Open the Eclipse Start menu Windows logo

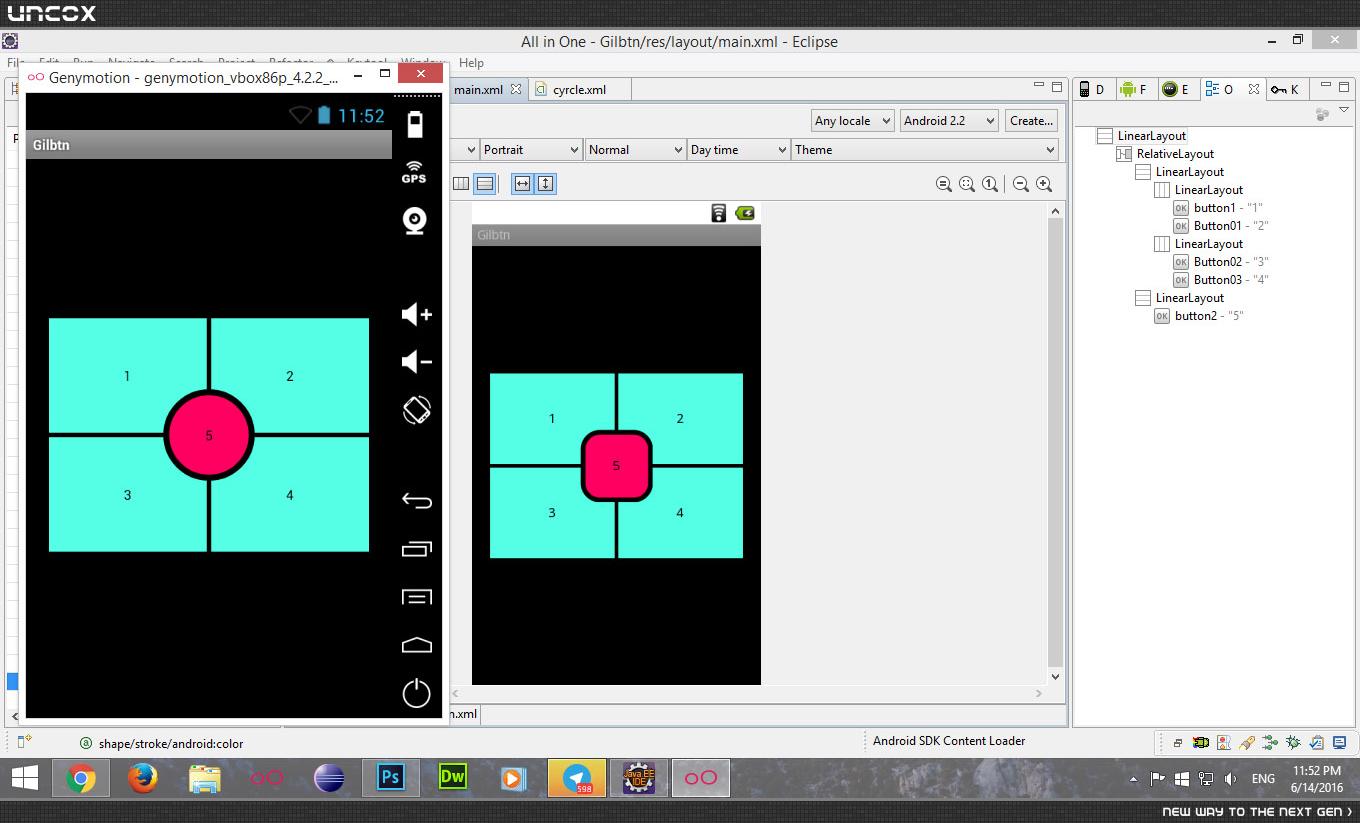(x=24, y=778)
